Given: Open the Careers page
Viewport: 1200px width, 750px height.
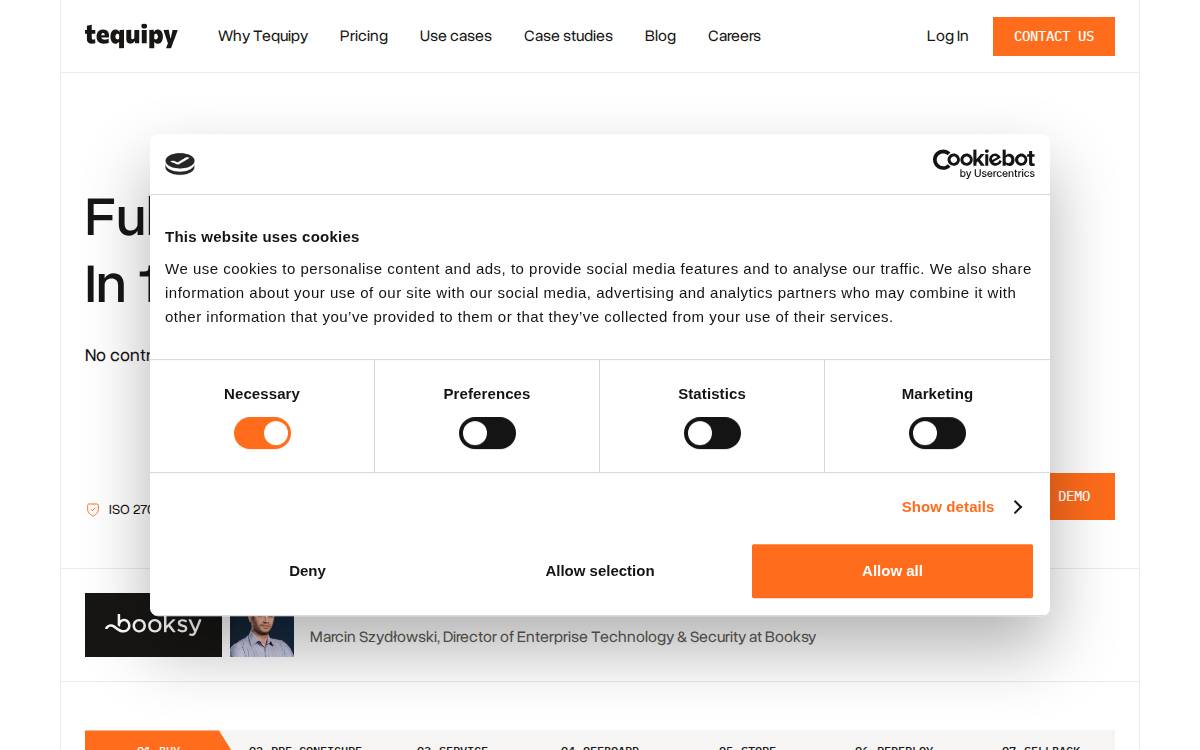Looking at the screenshot, I should (734, 36).
